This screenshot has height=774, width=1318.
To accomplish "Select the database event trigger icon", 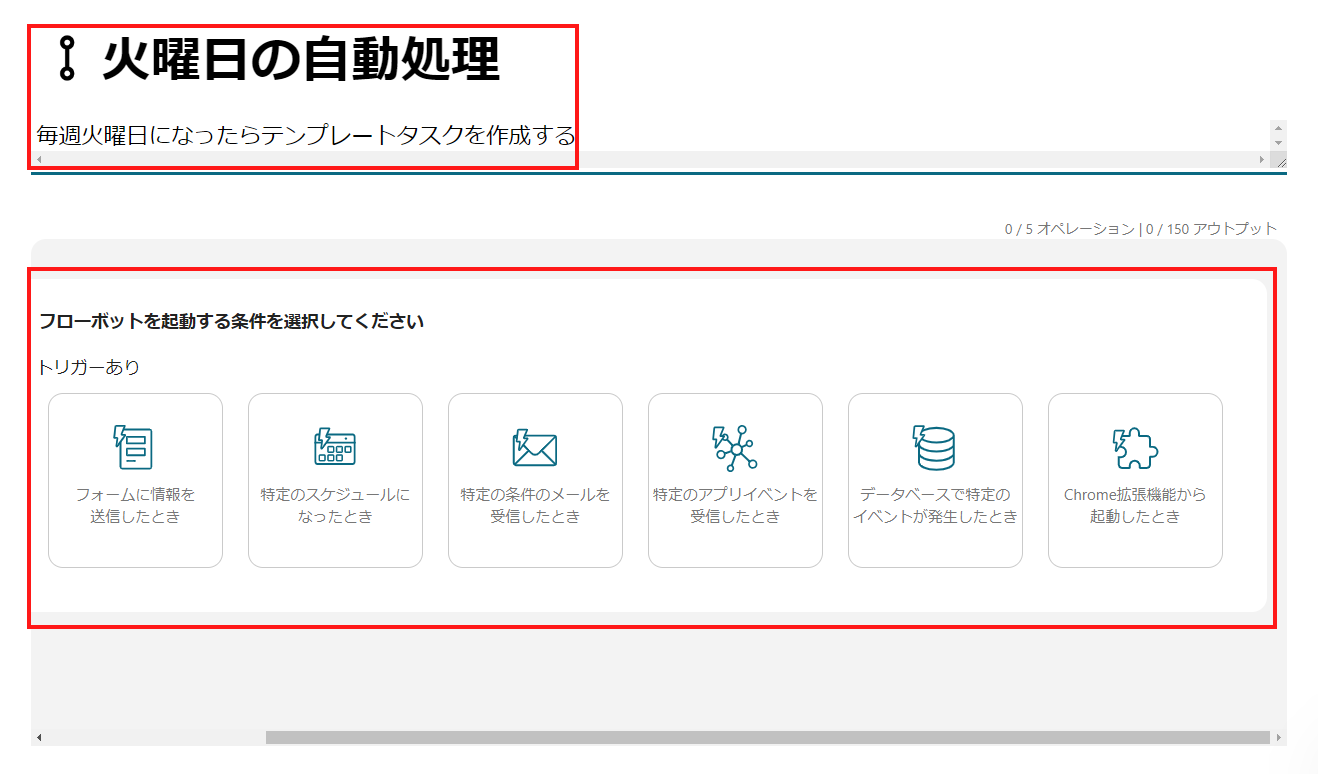I will (935, 445).
